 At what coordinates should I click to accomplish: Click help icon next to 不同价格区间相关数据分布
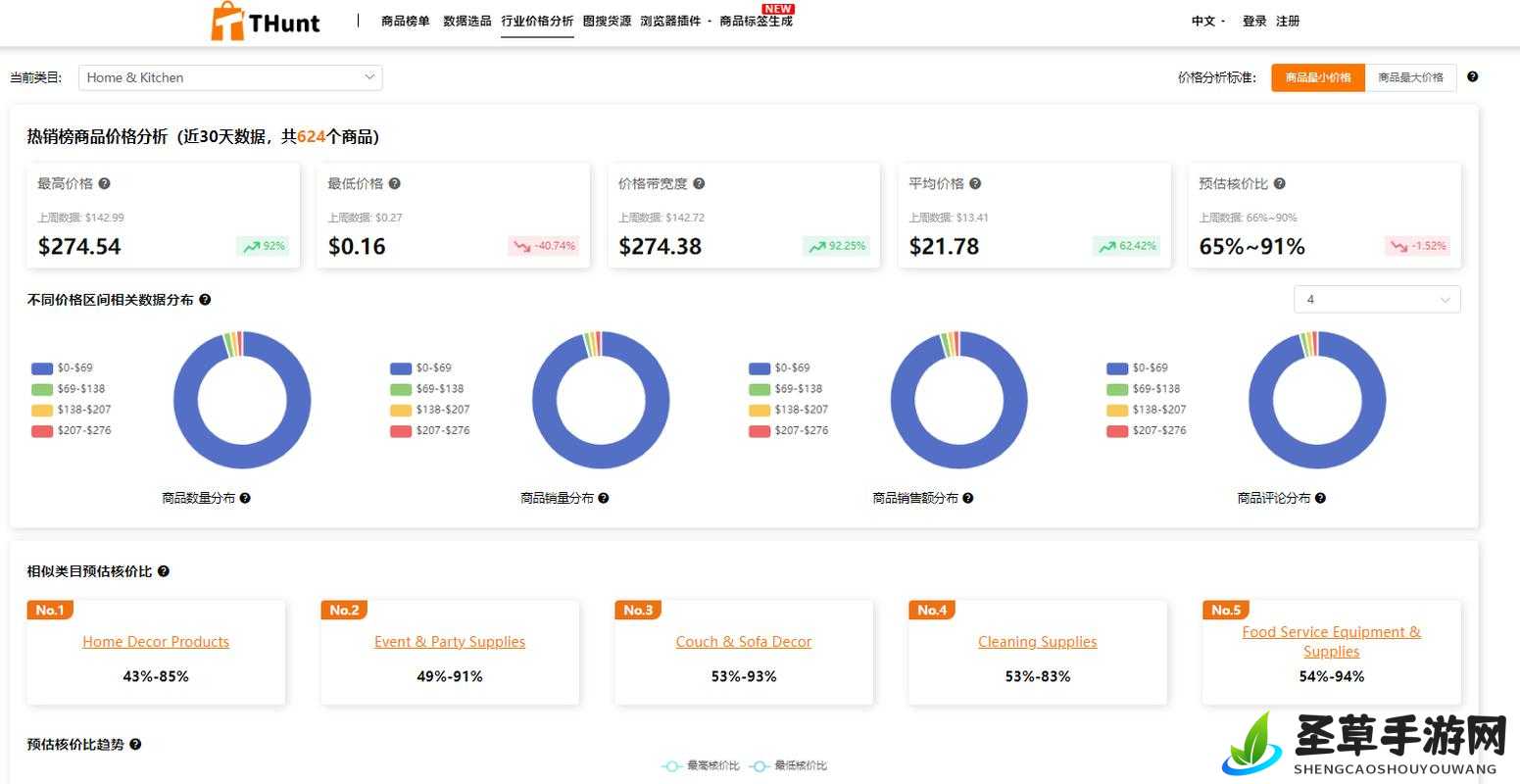(205, 300)
